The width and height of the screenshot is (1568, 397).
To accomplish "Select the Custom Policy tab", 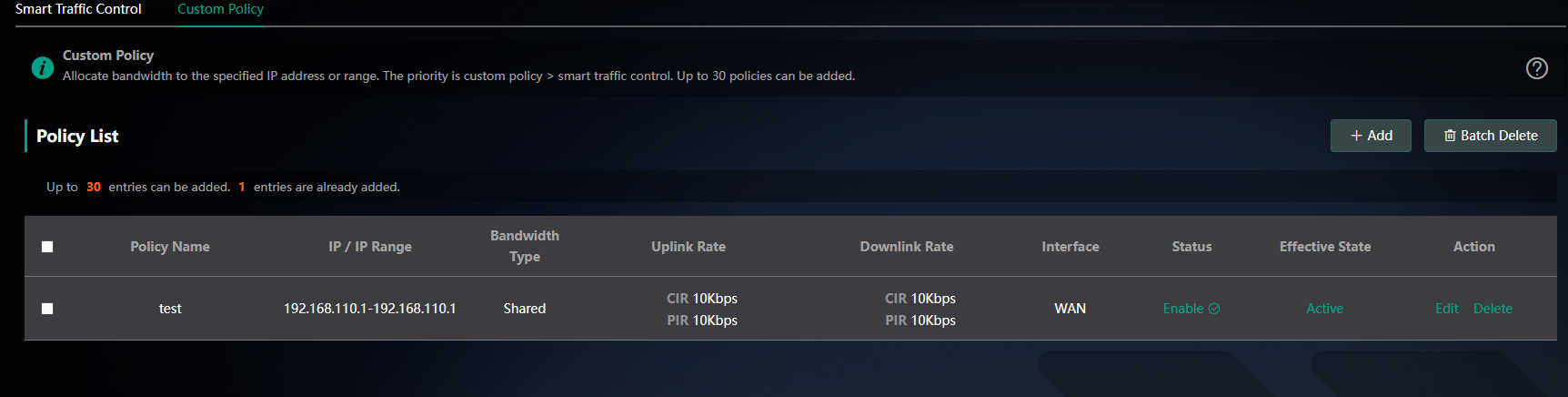I will pyautogui.click(x=220, y=9).
